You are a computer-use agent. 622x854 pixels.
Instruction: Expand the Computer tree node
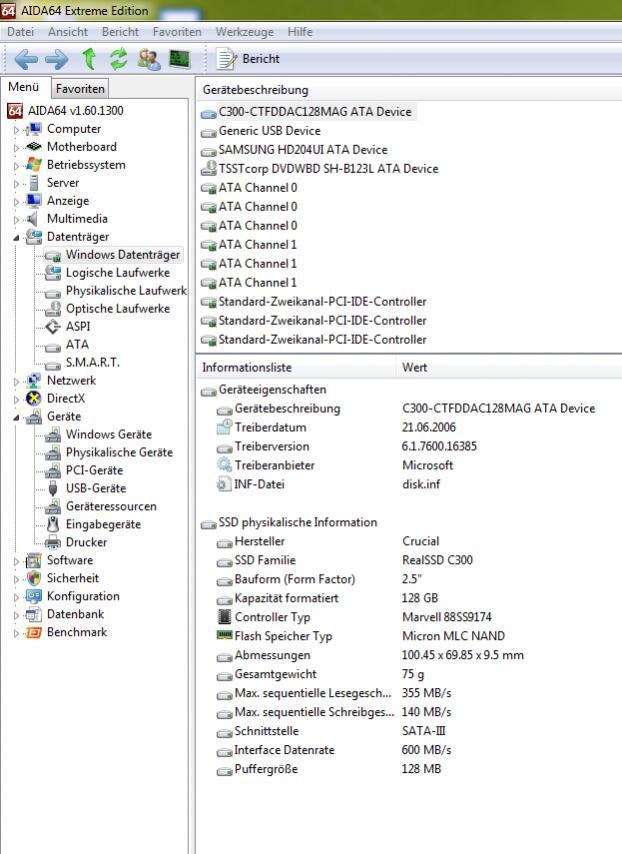coord(16,130)
